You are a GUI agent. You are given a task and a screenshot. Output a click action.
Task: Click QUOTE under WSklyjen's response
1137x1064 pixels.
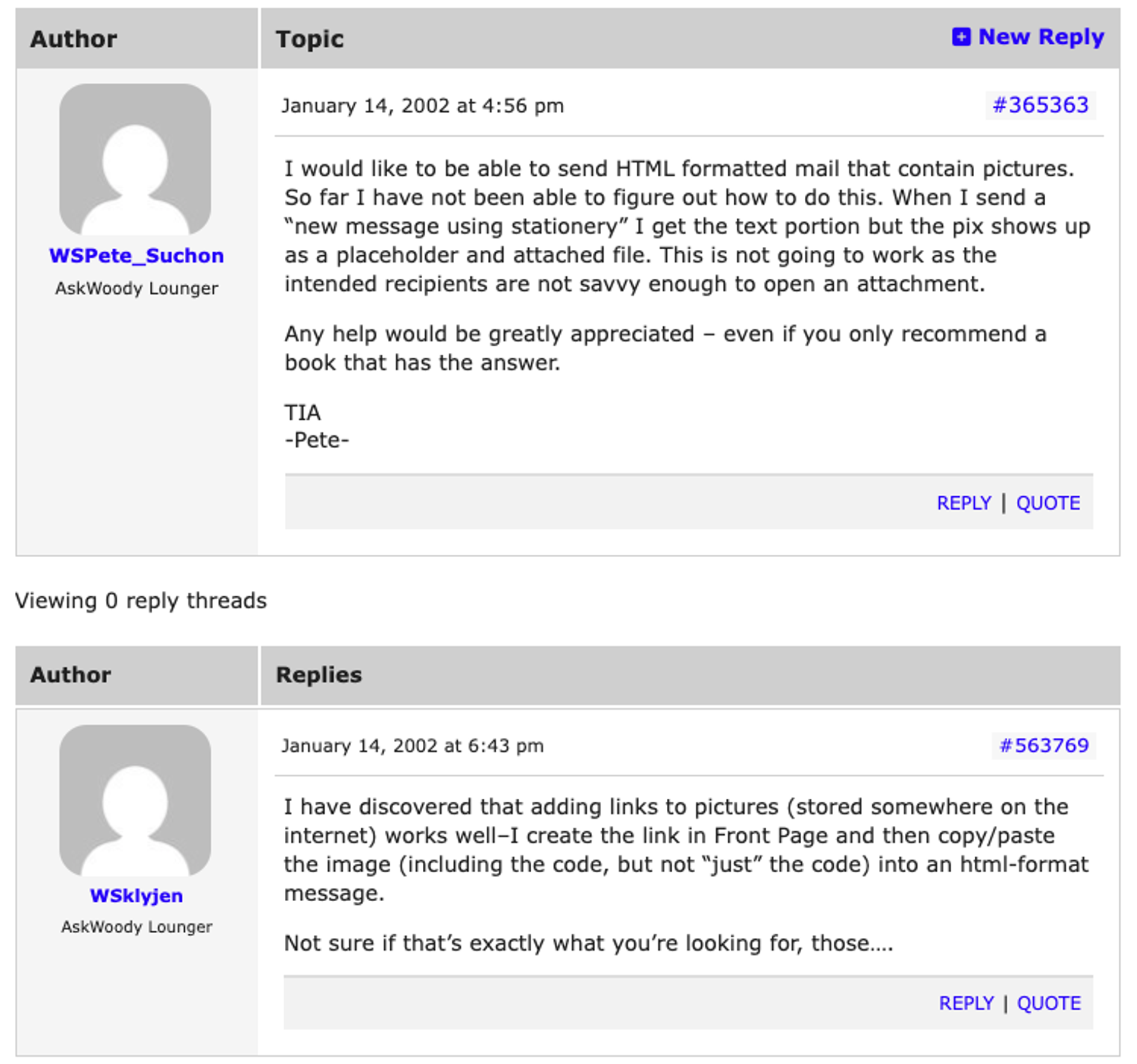(1049, 1004)
